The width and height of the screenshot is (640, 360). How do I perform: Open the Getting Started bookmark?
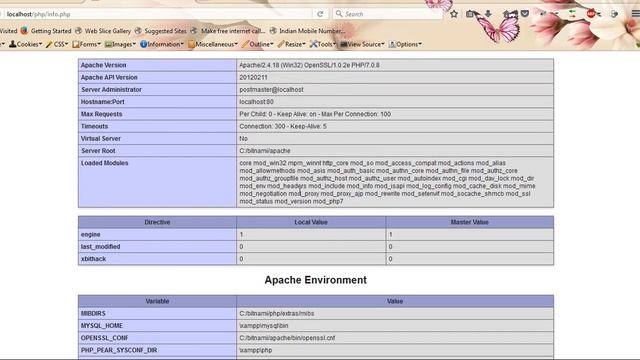coord(46,31)
